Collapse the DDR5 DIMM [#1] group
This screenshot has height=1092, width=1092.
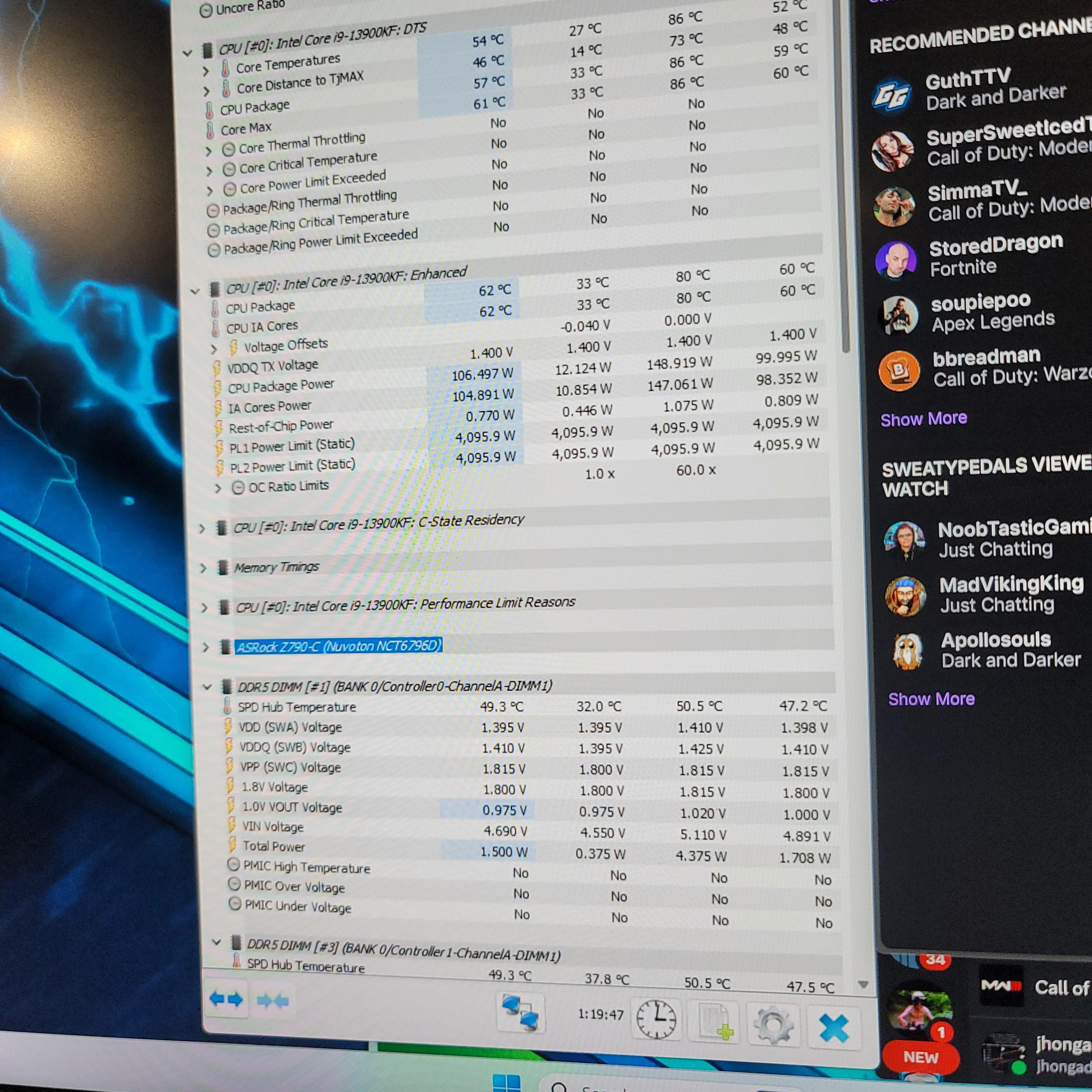(207, 687)
